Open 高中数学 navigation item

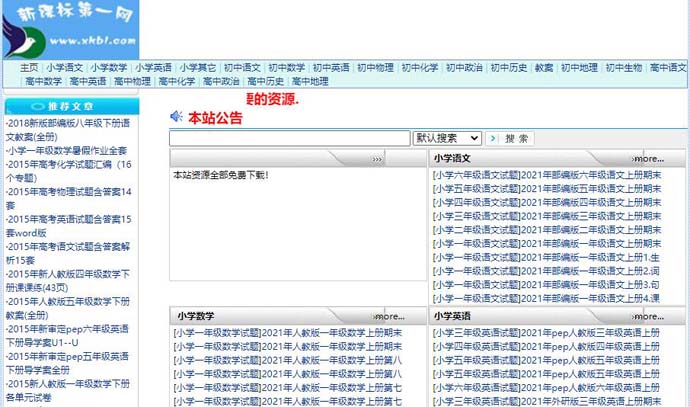point(44,81)
